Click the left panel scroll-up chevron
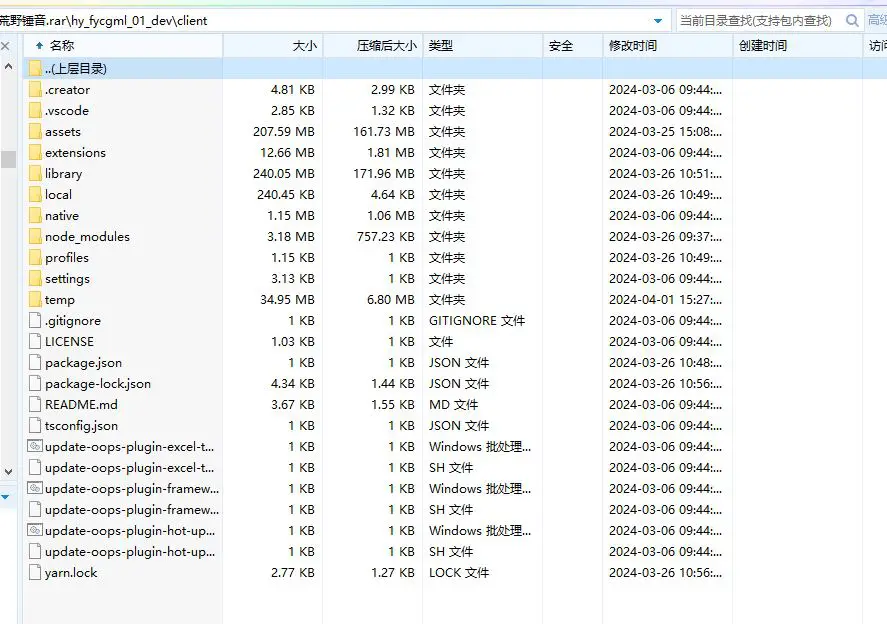 pos(8,66)
